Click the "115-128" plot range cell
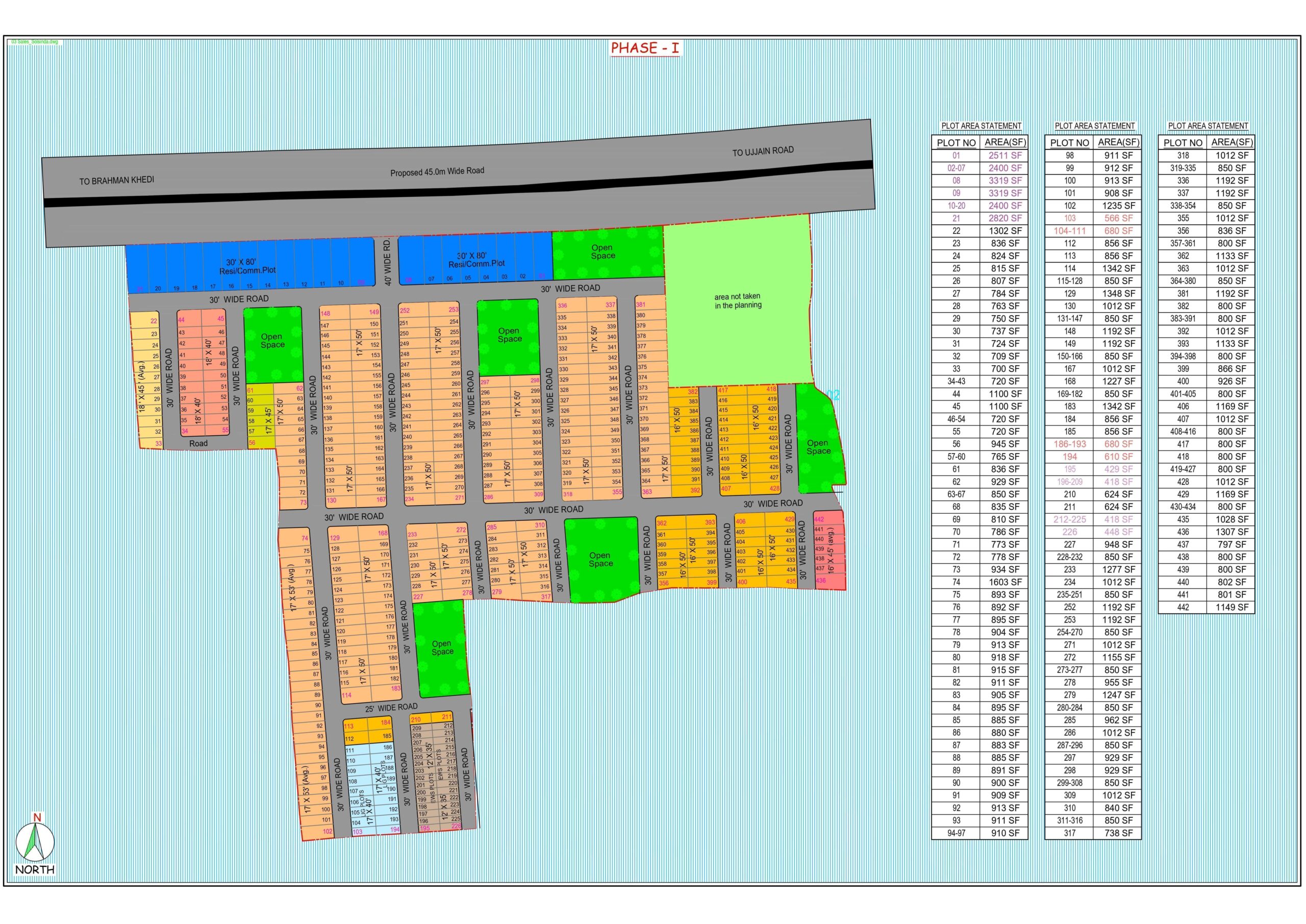The width and height of the screenshot is (1306, 924). click(1070, 281)
